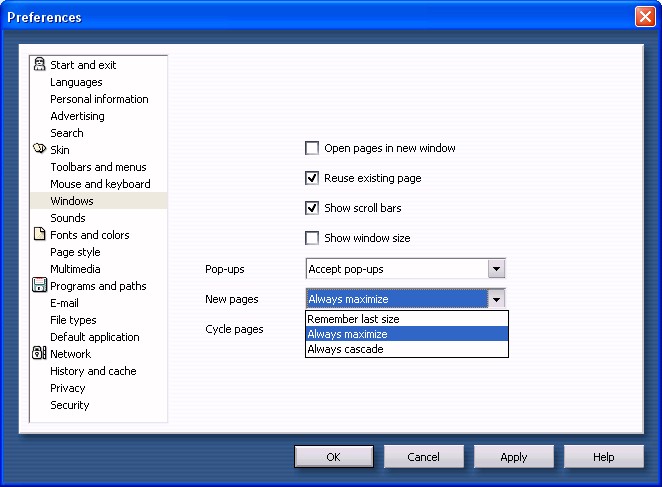The width and height of the screenshot is (662, 487).
Task: Cancel the Preferences dialog
Action: (424, 457)
